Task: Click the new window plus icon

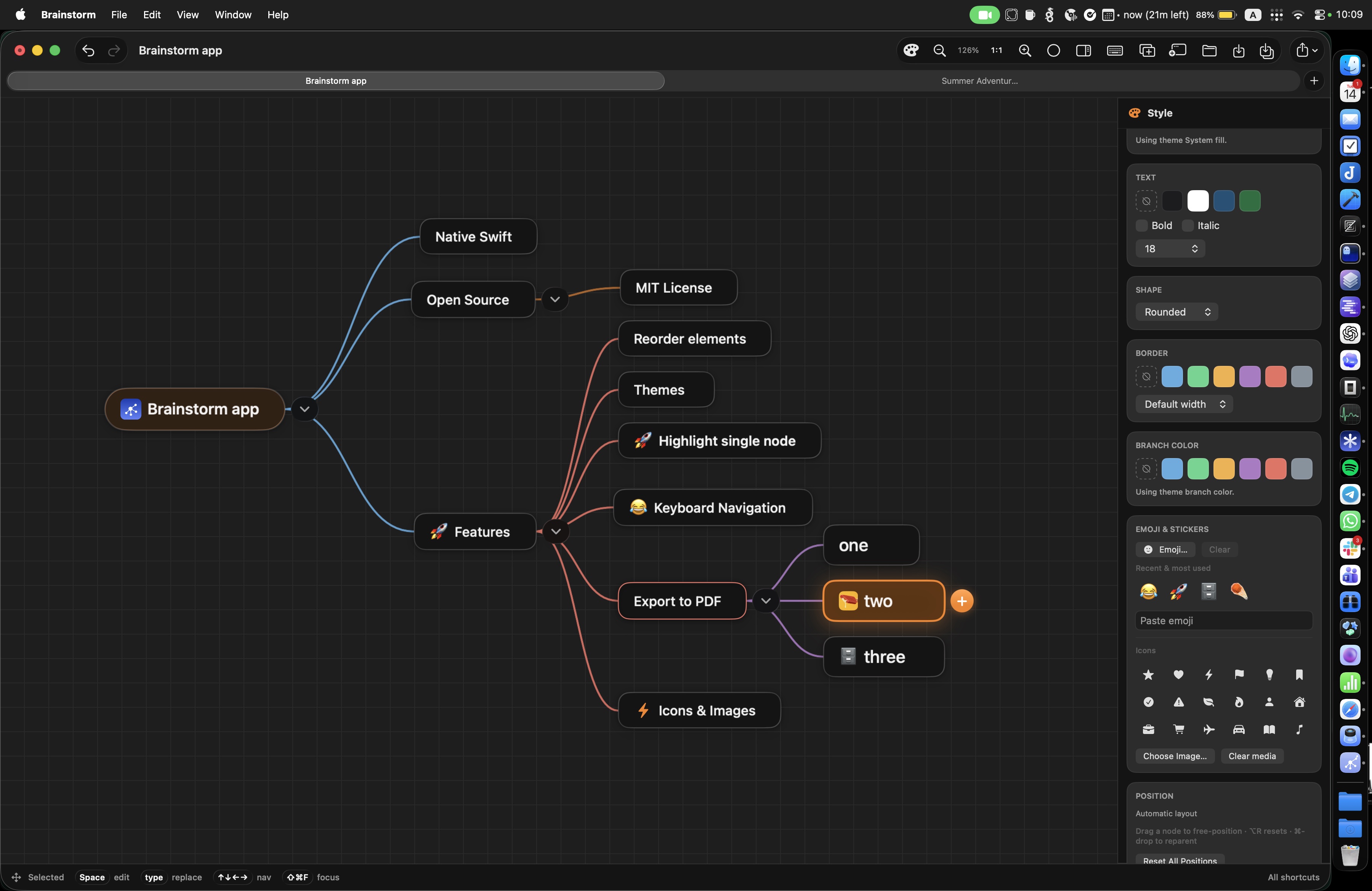Action: 1147,51
